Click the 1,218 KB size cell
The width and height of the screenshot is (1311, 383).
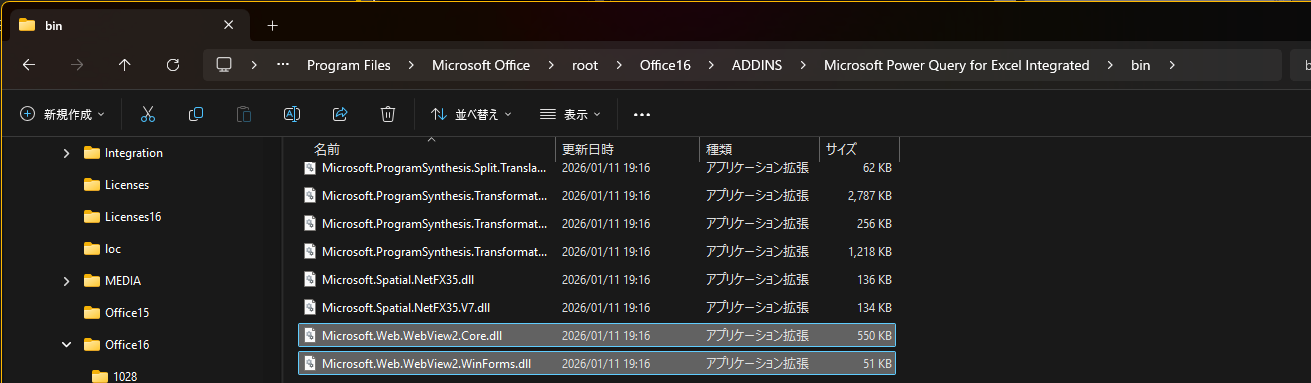[869, 251]
